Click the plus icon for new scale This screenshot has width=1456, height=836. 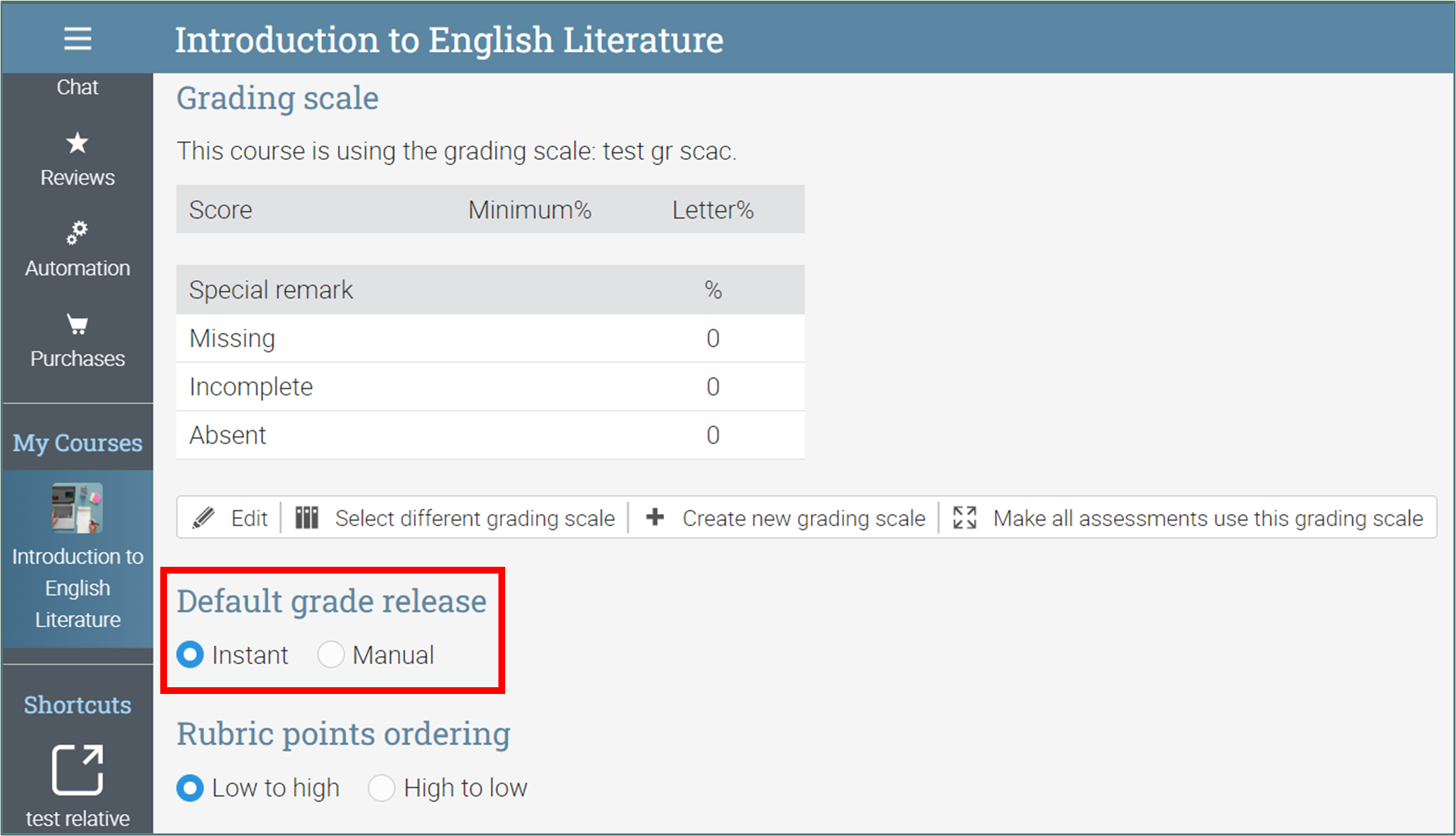[x=655, y=518]
